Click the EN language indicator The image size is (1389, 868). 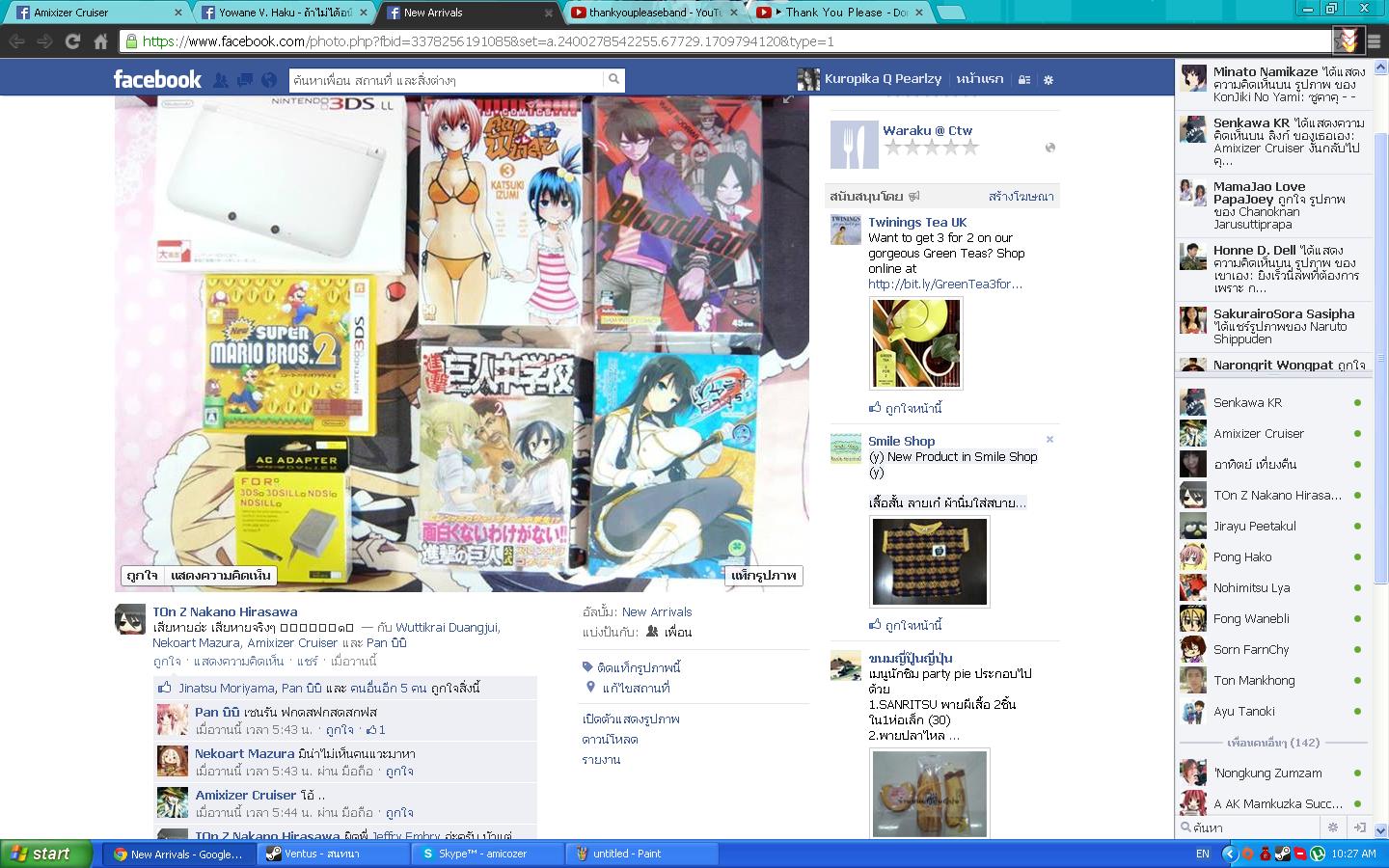(1203, 854)
